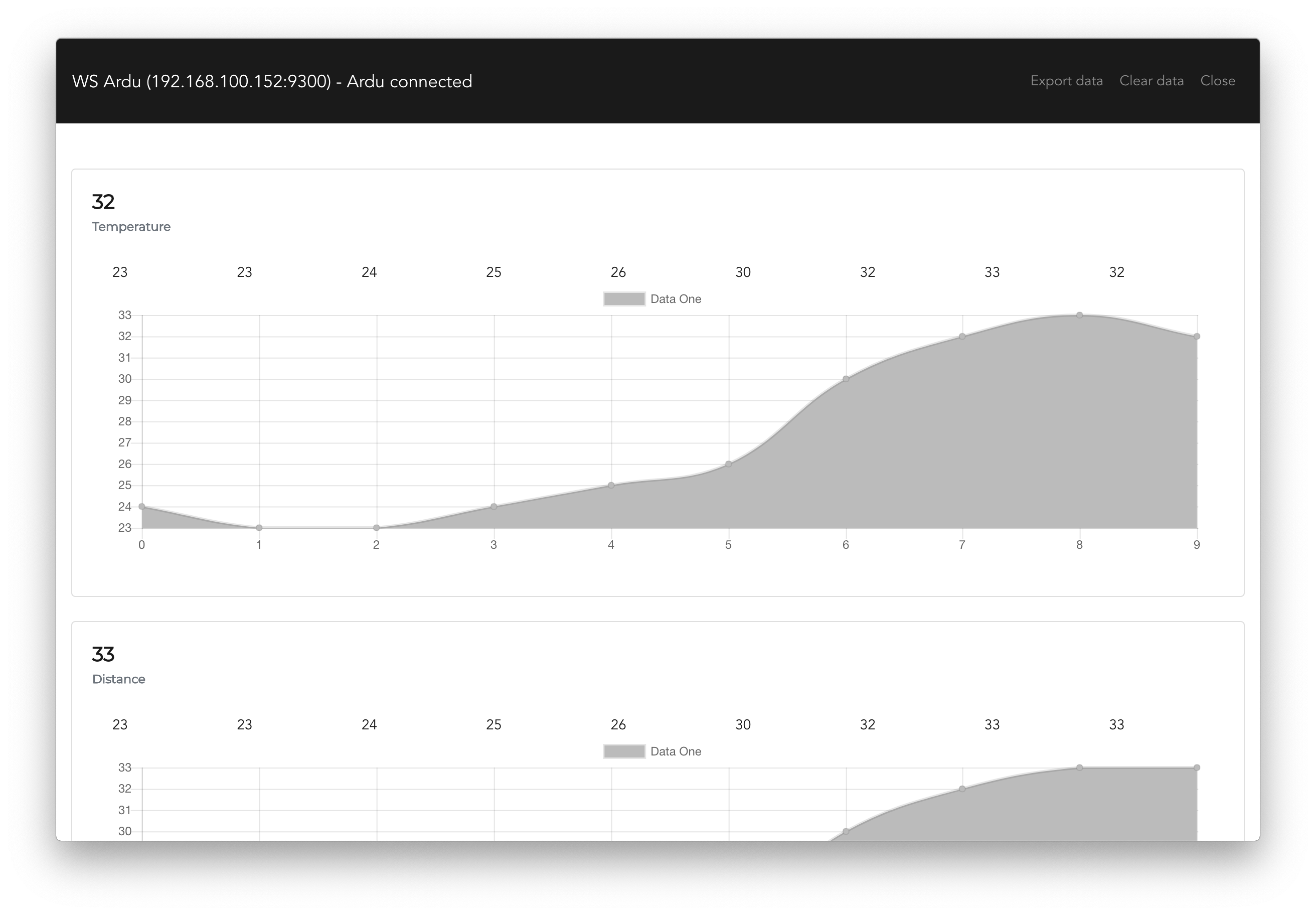Viewport: 1316px width, 915px height.
Task: Click Distance legend gray color swatch
Action: pyautogui.click(x=624, y=751)
